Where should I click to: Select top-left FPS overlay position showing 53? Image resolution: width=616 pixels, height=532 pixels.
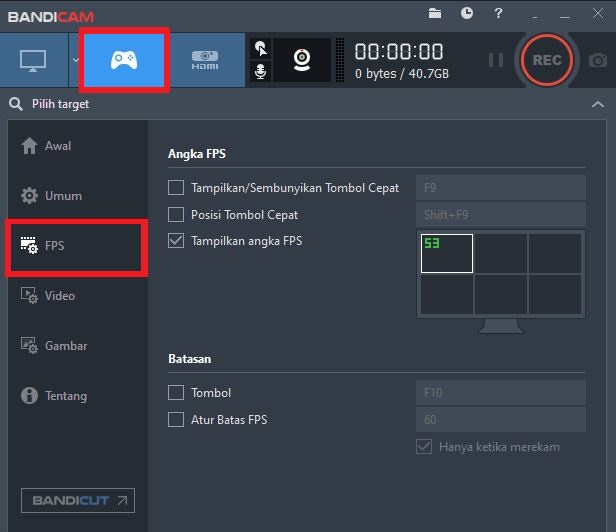click(x=447, y=253)
